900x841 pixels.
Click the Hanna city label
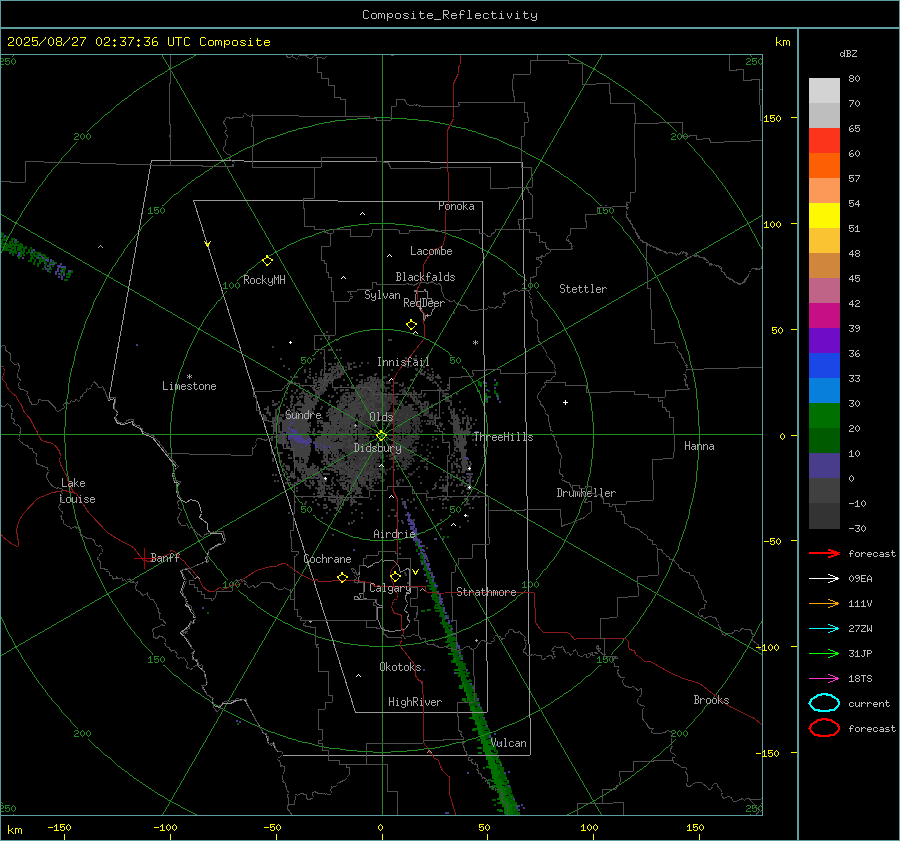click(699, 446)
